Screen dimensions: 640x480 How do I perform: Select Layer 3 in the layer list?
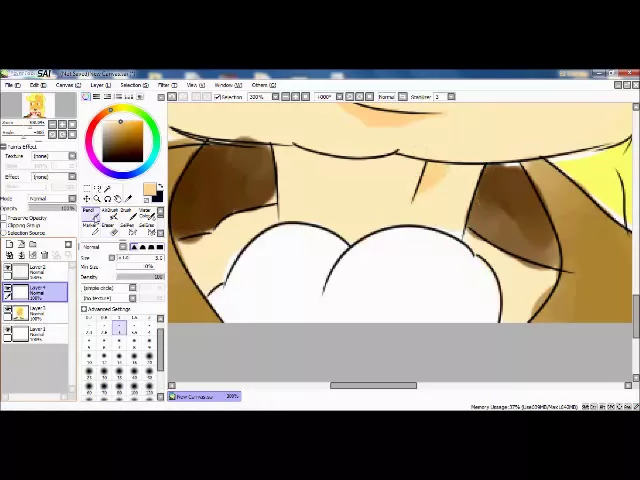point(40,311)
